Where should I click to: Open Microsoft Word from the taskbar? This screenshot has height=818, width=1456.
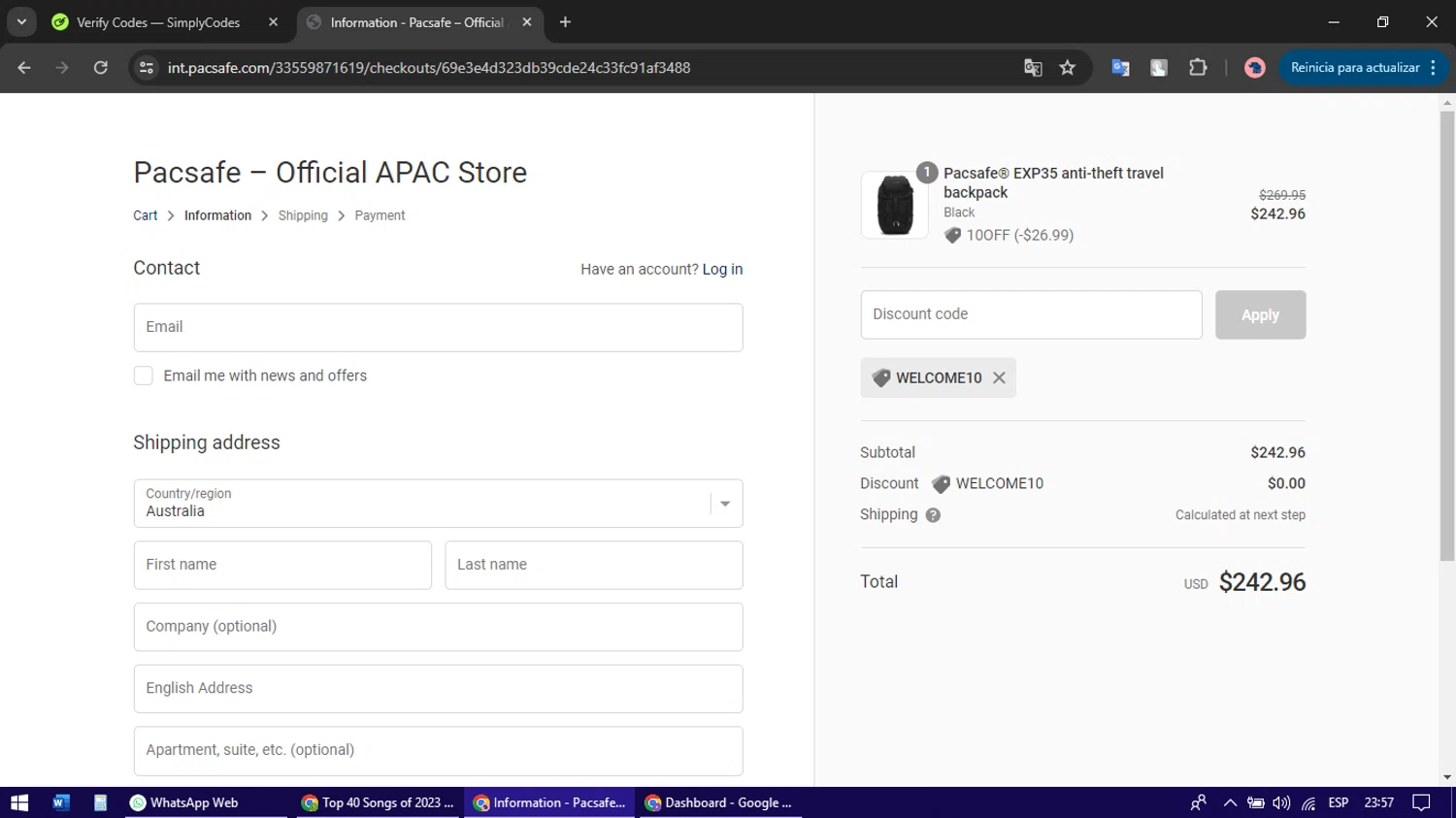click(60, 802)
